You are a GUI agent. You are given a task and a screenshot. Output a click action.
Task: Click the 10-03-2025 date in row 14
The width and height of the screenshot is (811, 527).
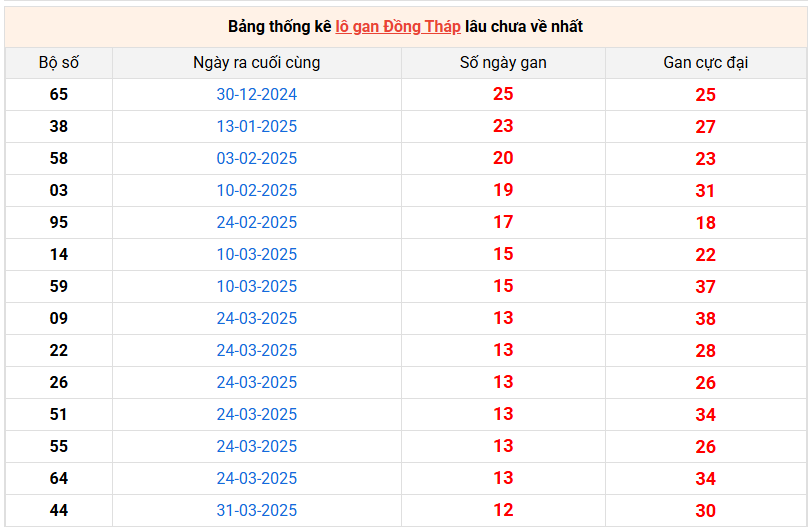(x=257, y=255)
